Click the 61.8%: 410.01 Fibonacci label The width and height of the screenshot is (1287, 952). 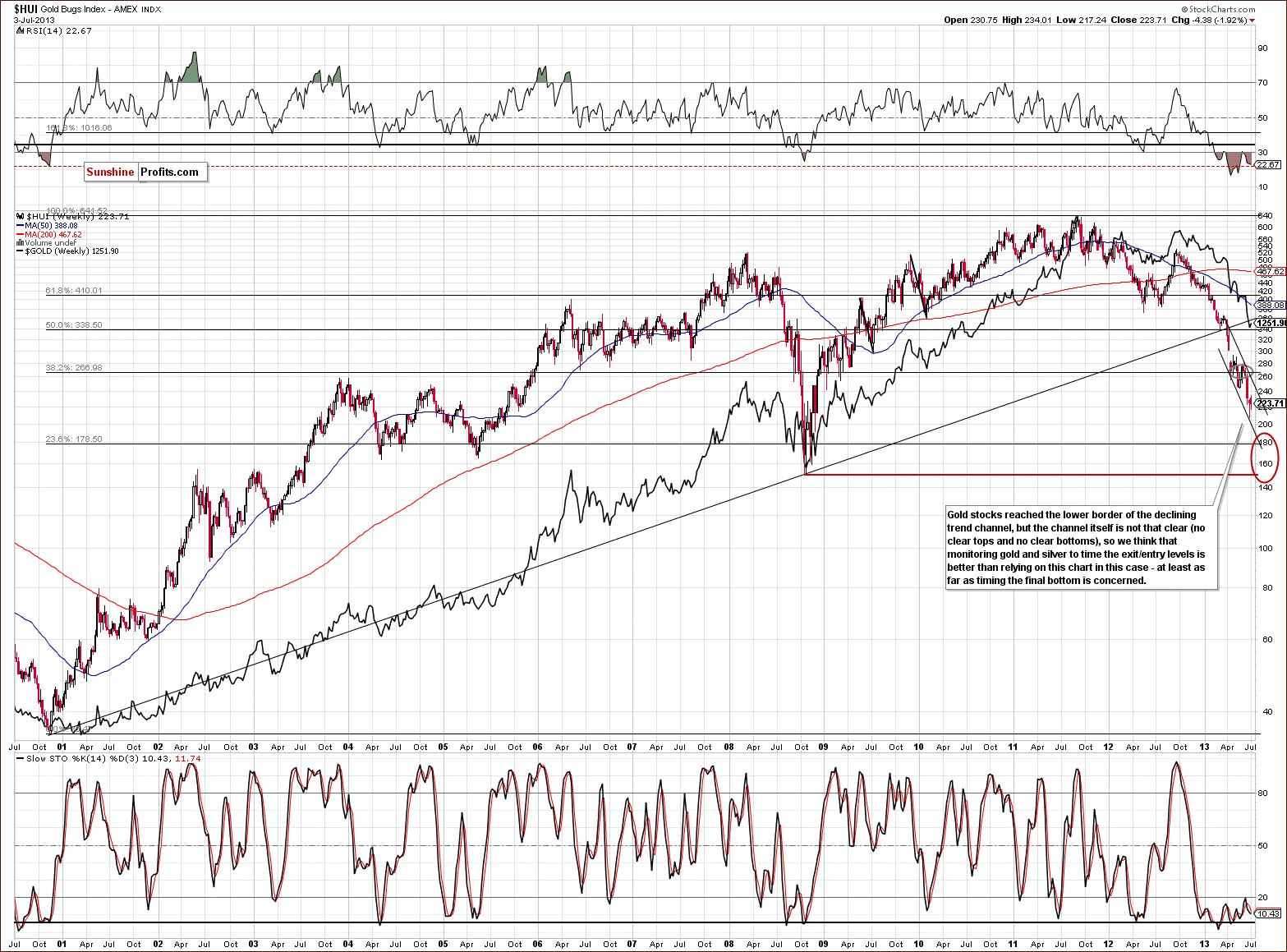(74, 291)
